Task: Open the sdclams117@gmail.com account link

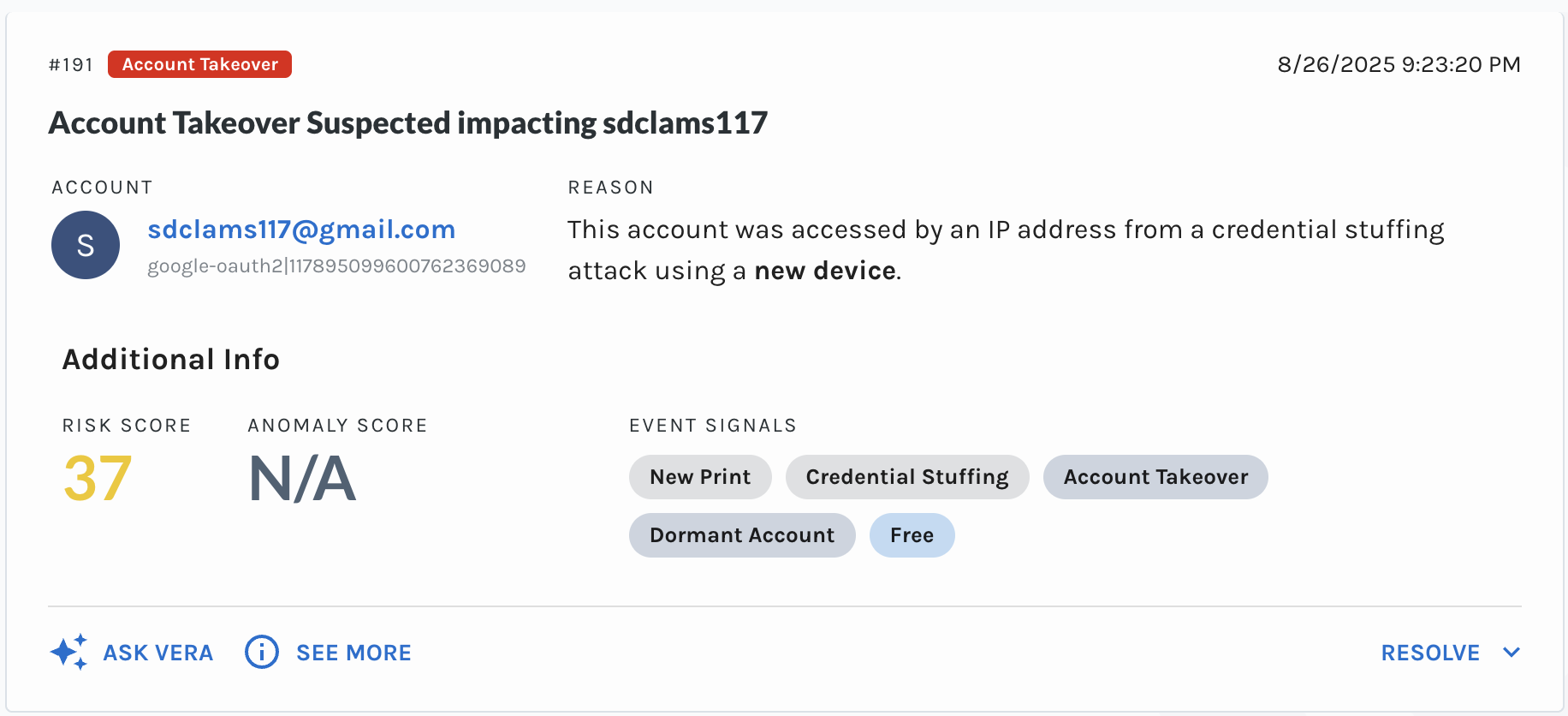Action: pyautogui.click(x=301, y=230)
